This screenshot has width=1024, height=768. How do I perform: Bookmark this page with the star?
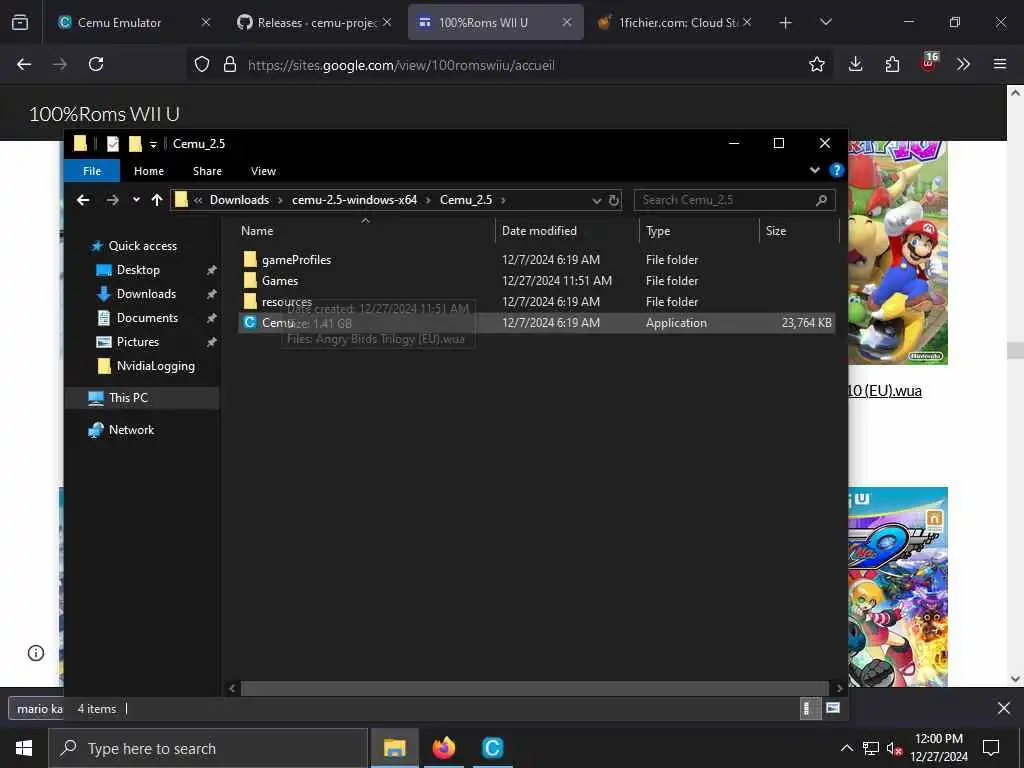(816, 64)
